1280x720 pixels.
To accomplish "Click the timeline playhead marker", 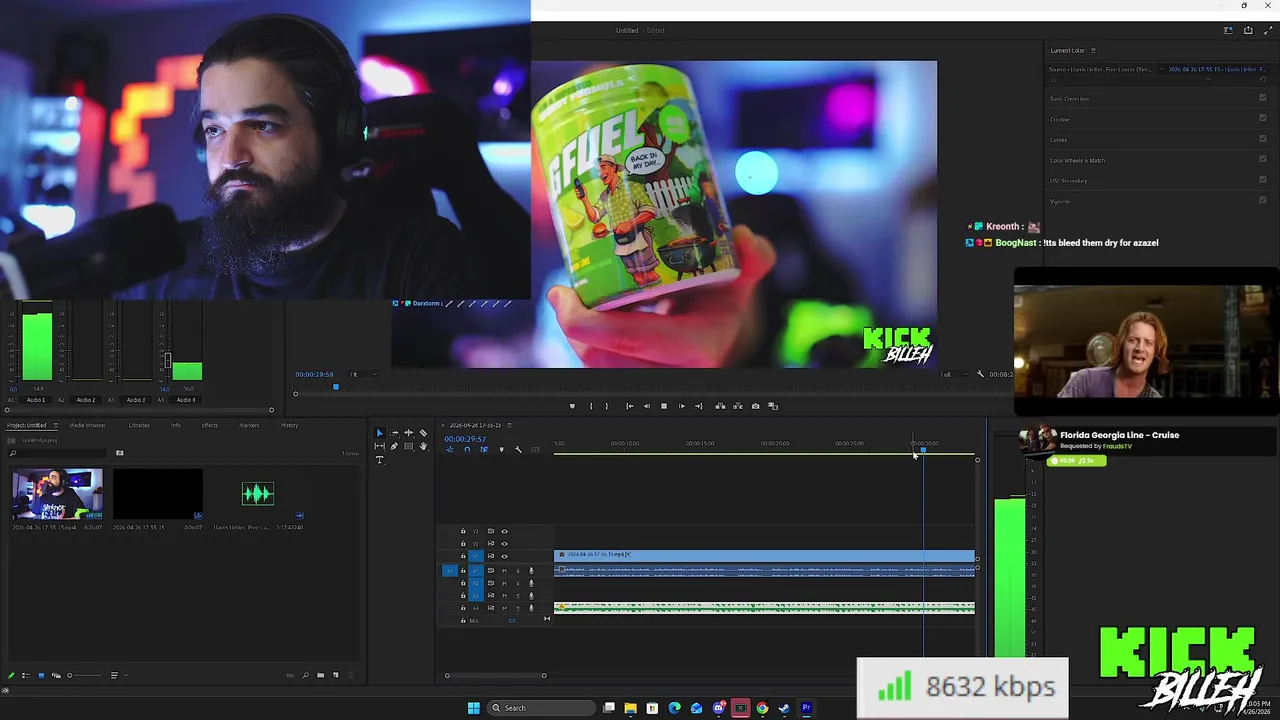I will 923,449.
